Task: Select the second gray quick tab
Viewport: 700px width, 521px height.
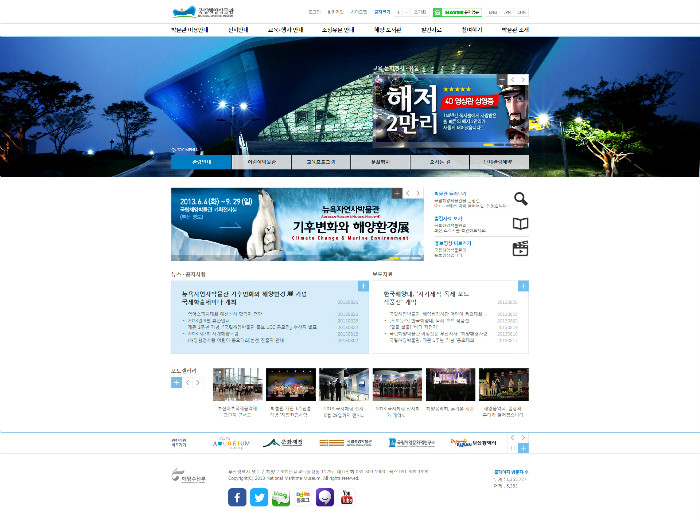Action: point(262,162)
